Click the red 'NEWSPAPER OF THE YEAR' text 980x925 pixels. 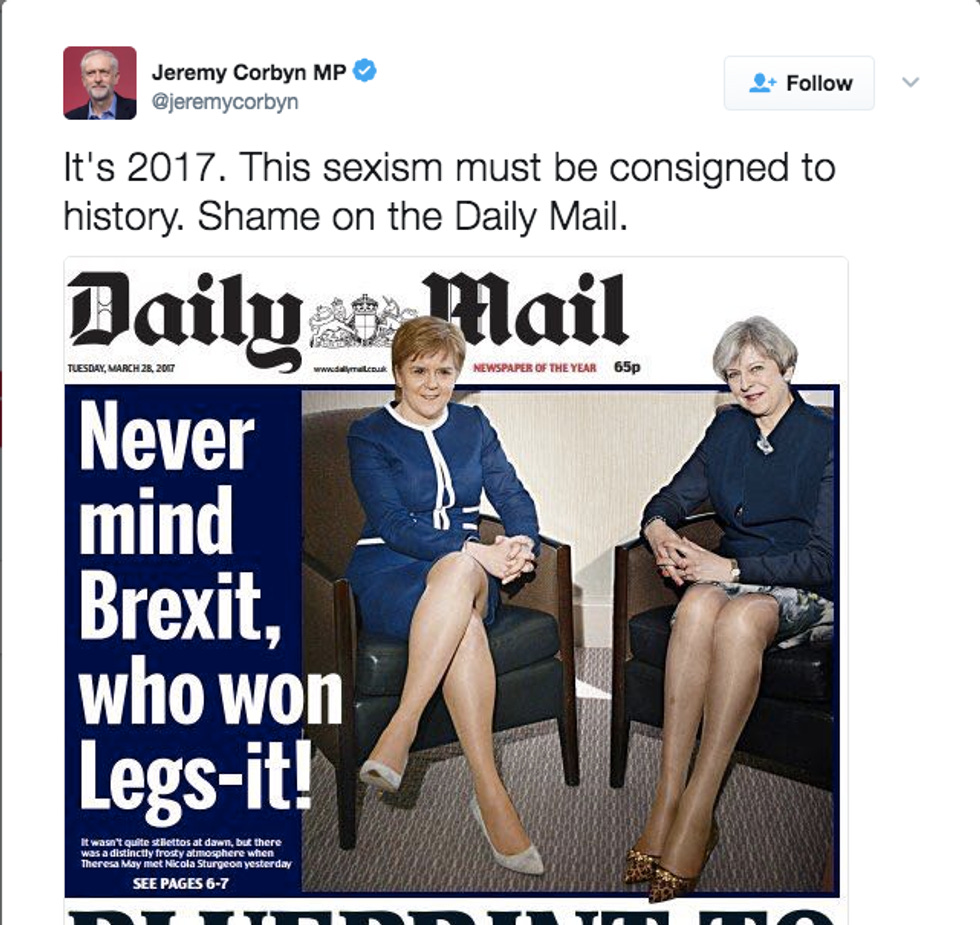click(x=534, y=368)
